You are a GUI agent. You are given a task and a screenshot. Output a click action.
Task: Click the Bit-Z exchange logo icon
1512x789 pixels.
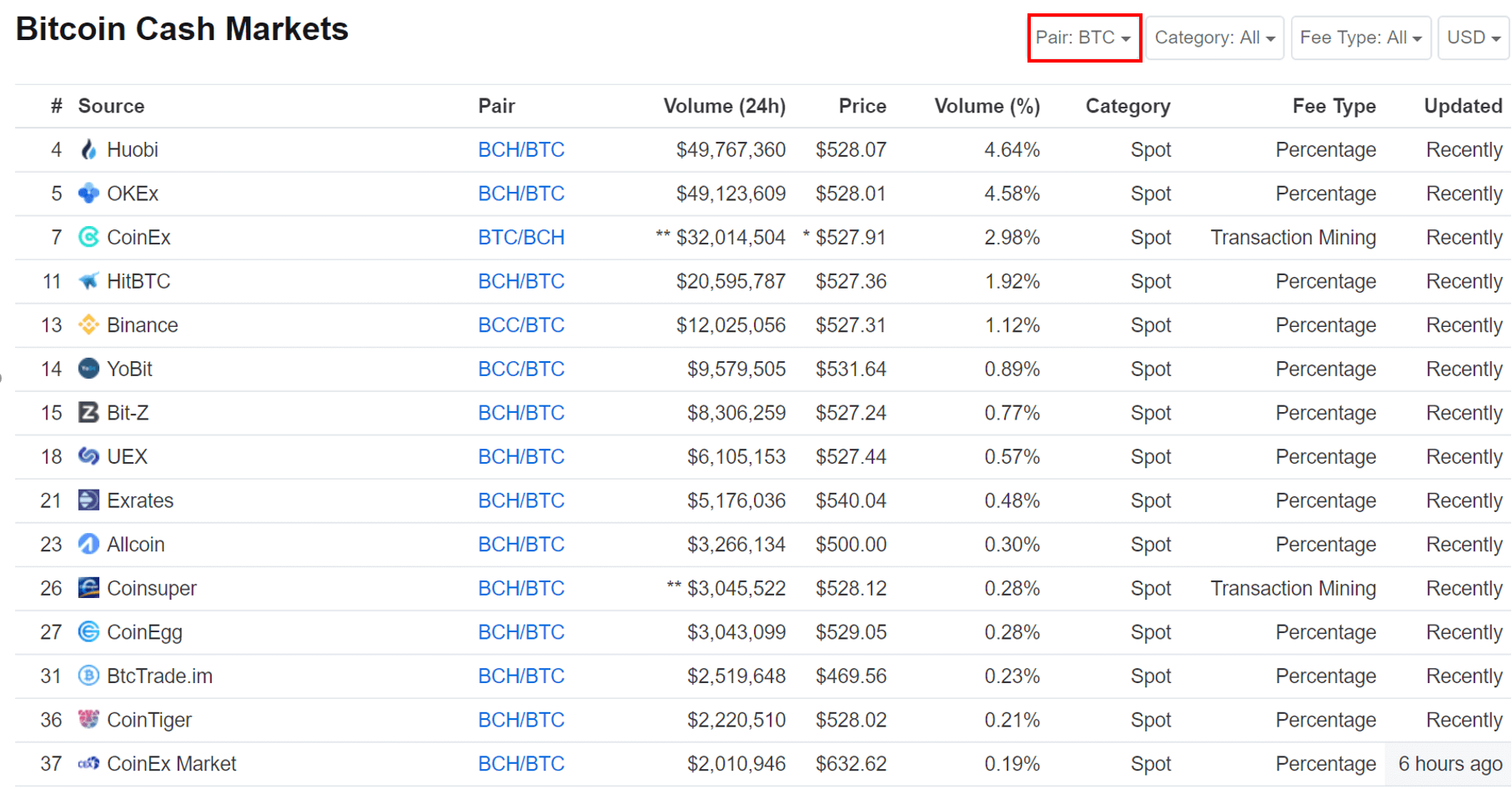pos(88,412)
